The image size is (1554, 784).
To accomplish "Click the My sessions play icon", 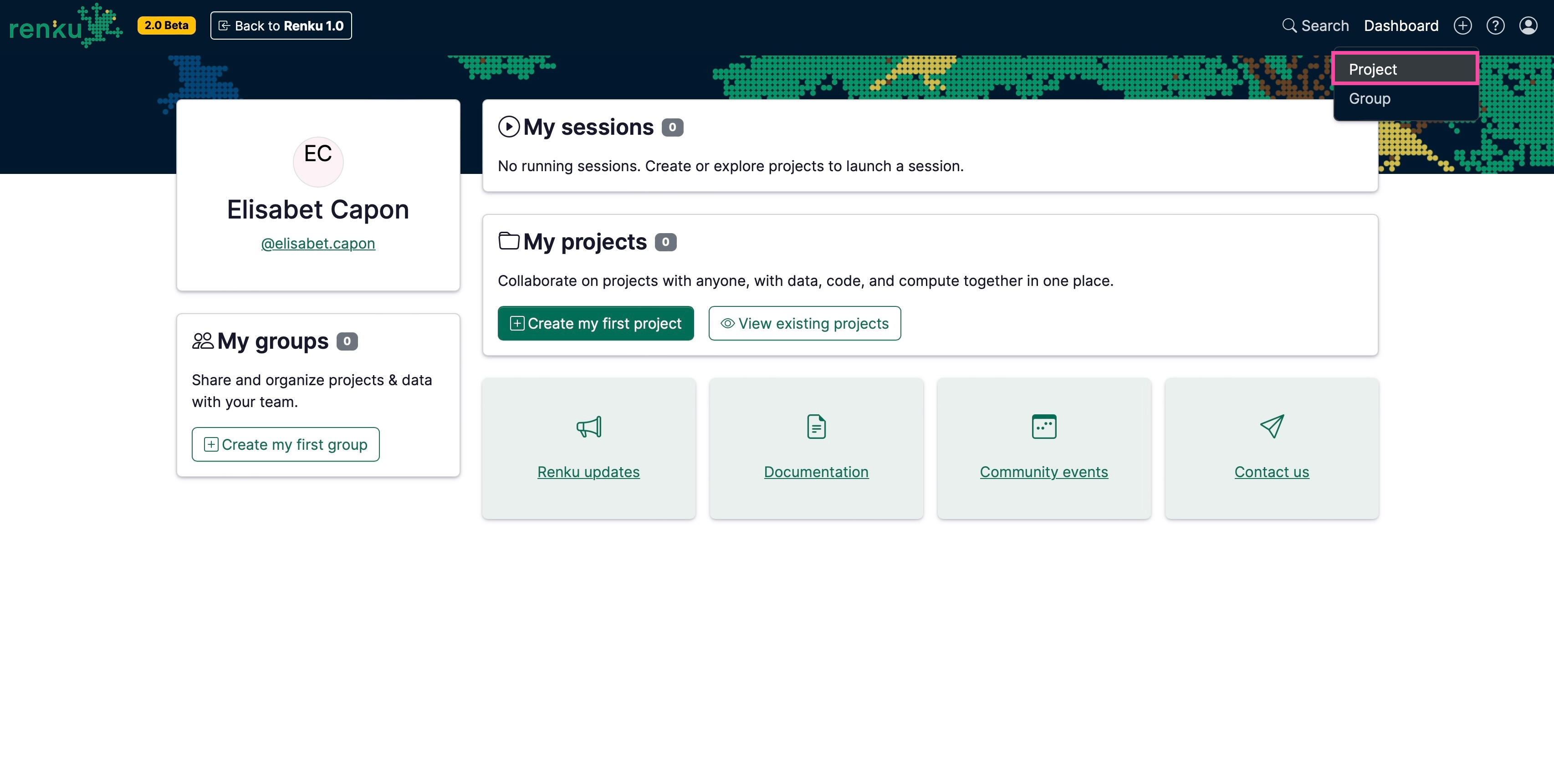I will coord(509,127).
